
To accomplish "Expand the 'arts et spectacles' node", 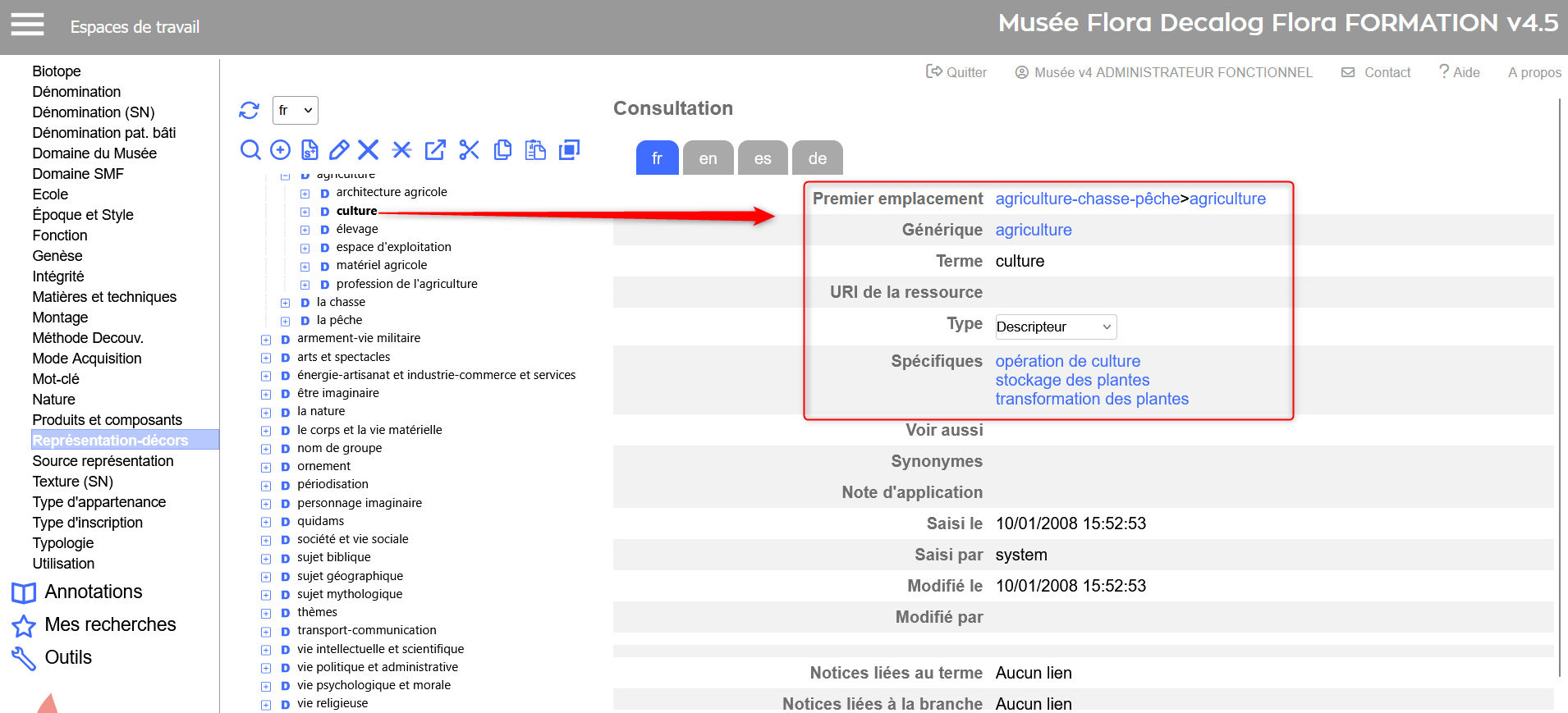I will (265, 358).
